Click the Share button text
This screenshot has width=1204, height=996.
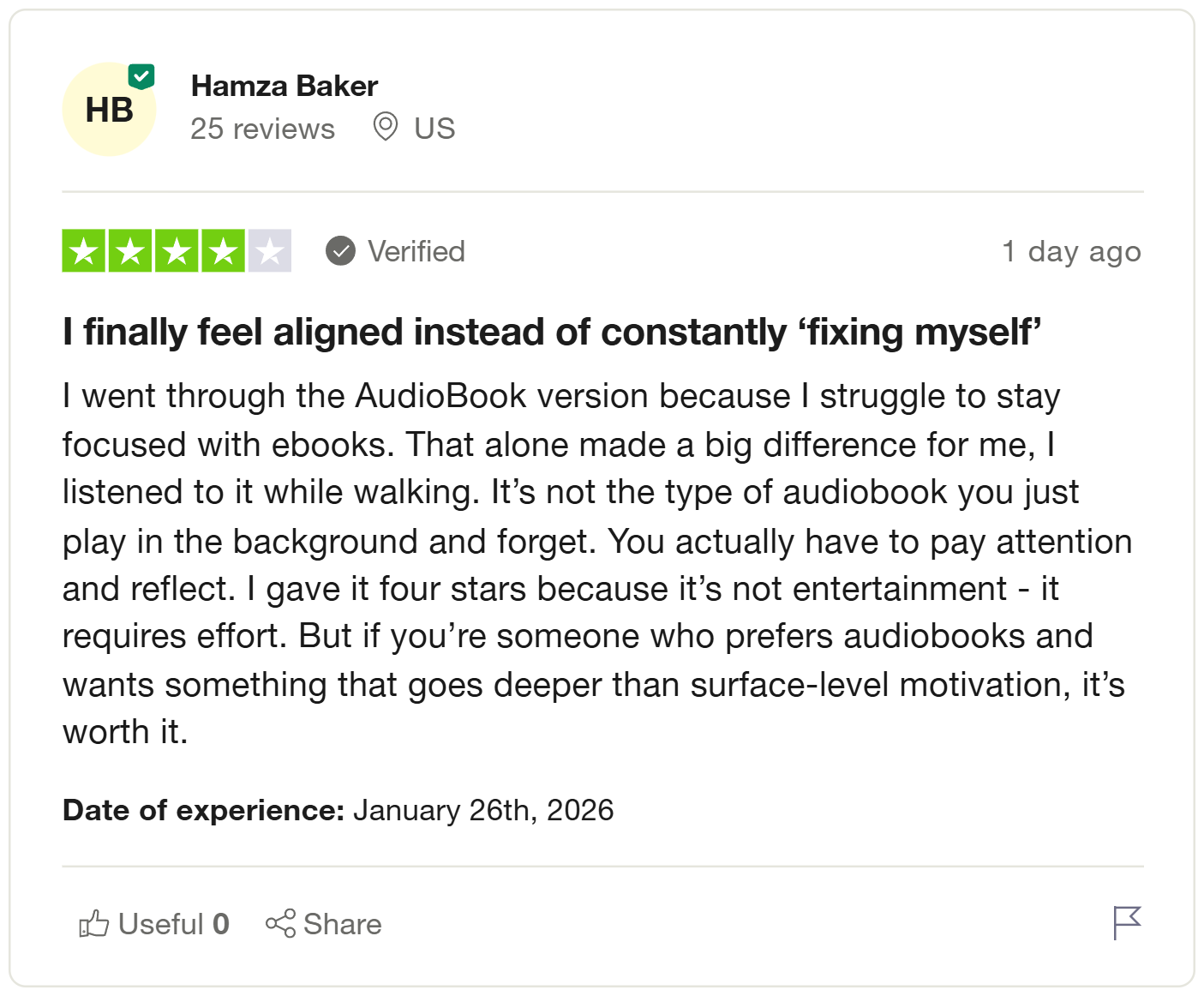(342, 924)
